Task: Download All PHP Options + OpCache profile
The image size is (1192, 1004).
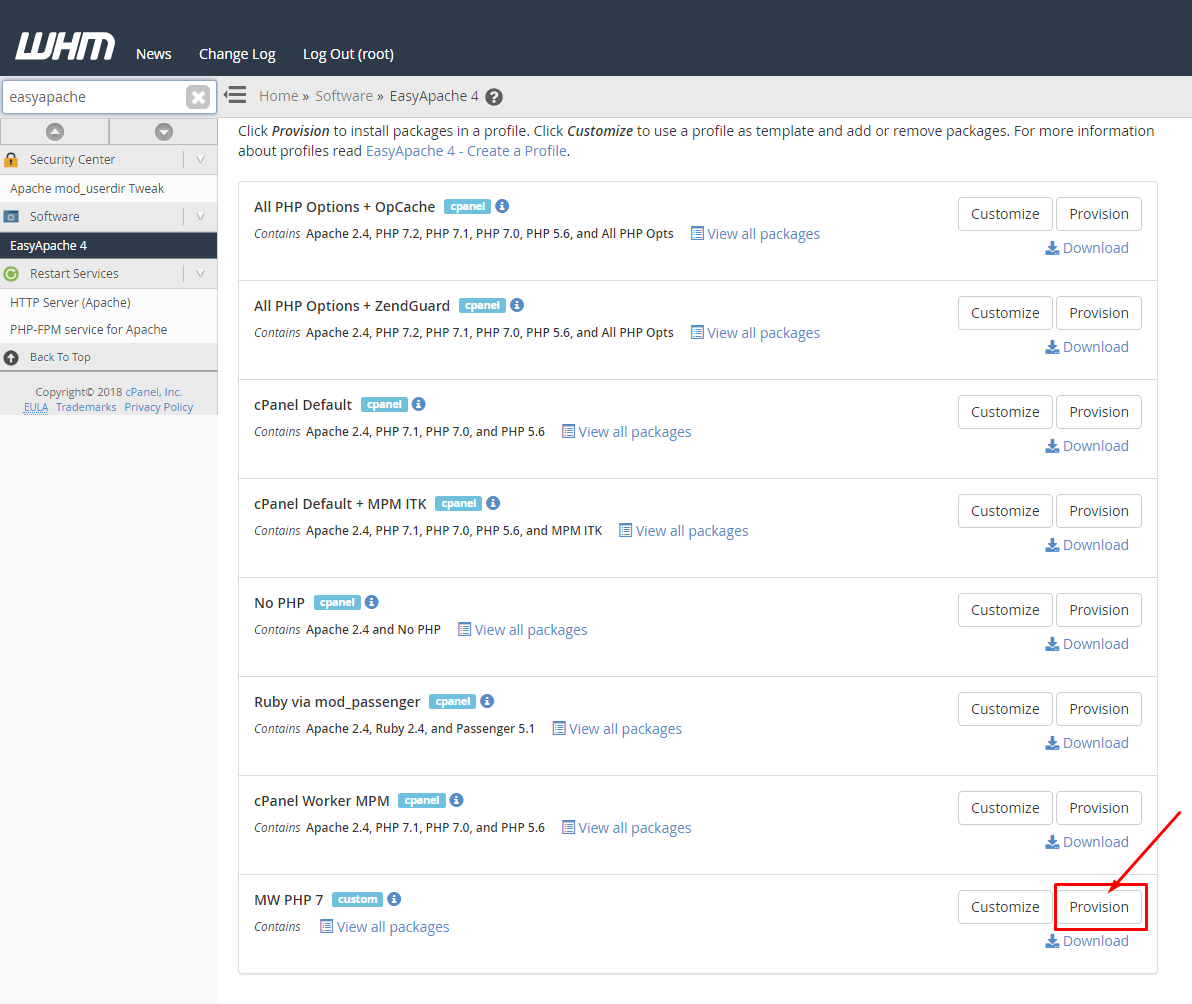Action: pyautogui.click(x=1087, y=249)
